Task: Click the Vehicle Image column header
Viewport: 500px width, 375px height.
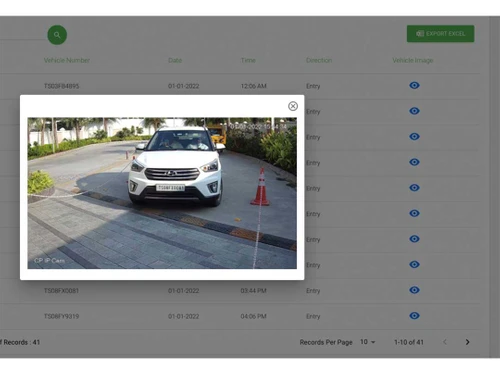Action: [413, 60]
